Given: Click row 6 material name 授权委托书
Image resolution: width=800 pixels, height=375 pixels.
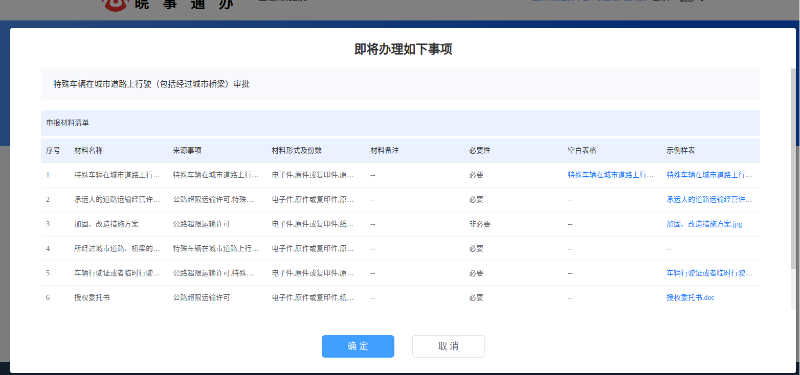Looking at the screenshot, I should tap(92, 297).
